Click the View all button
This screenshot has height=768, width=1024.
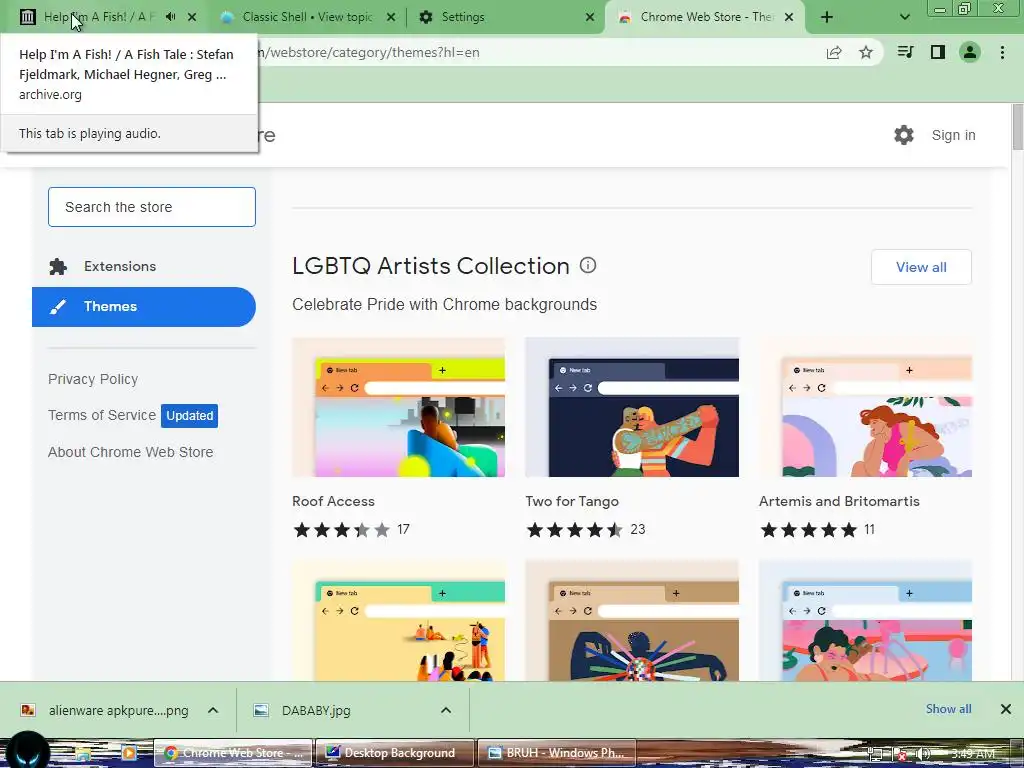[x=921, y=267]
